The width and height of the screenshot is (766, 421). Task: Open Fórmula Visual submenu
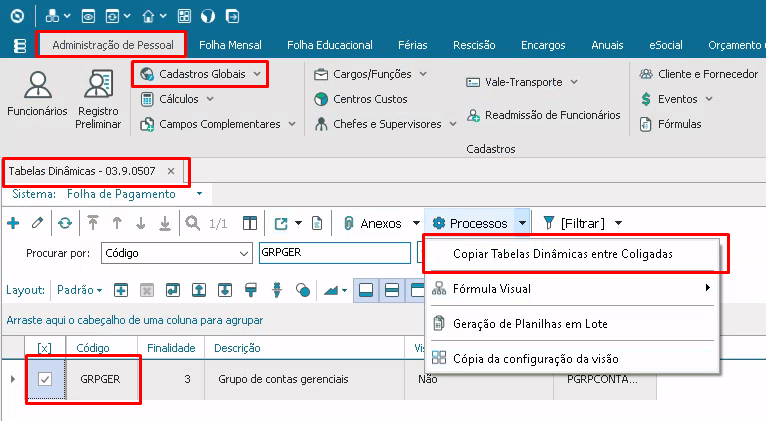(572, 289)
